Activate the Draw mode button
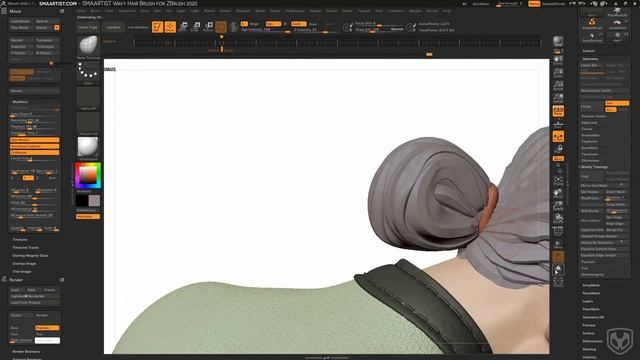640x360 pixels. [170, 27]
